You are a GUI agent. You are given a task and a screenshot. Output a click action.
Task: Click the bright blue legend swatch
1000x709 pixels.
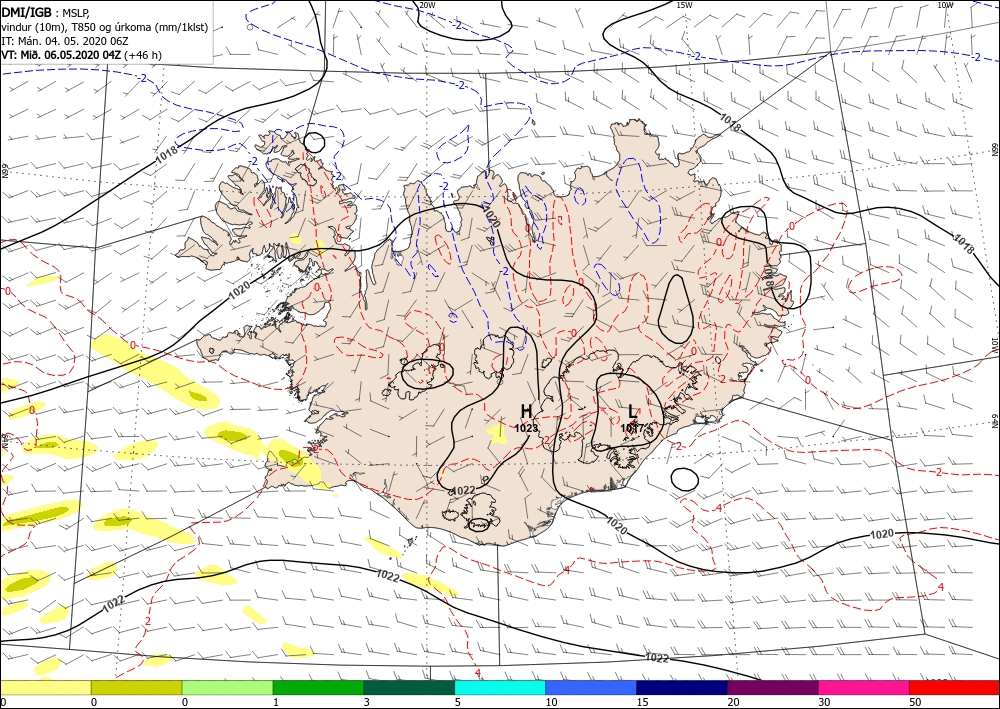[x=591, y=687]
